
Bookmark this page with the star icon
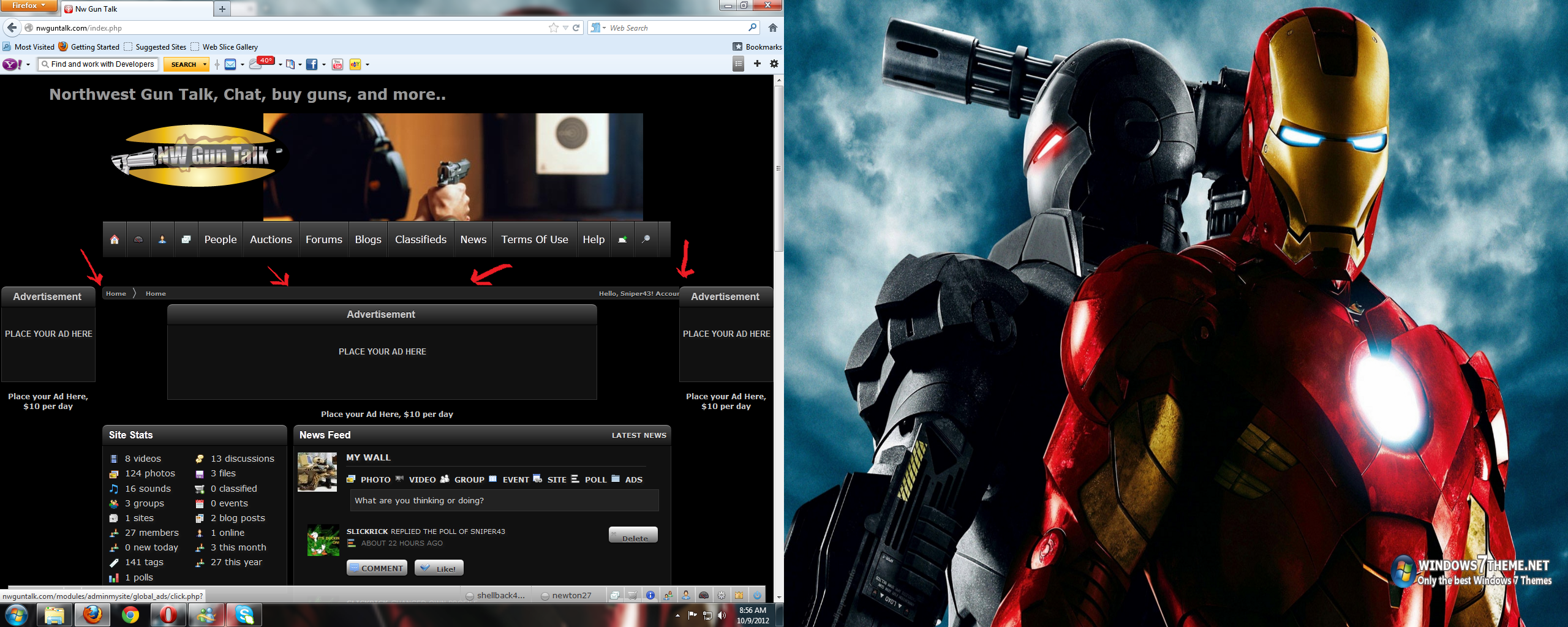point(554,28)
